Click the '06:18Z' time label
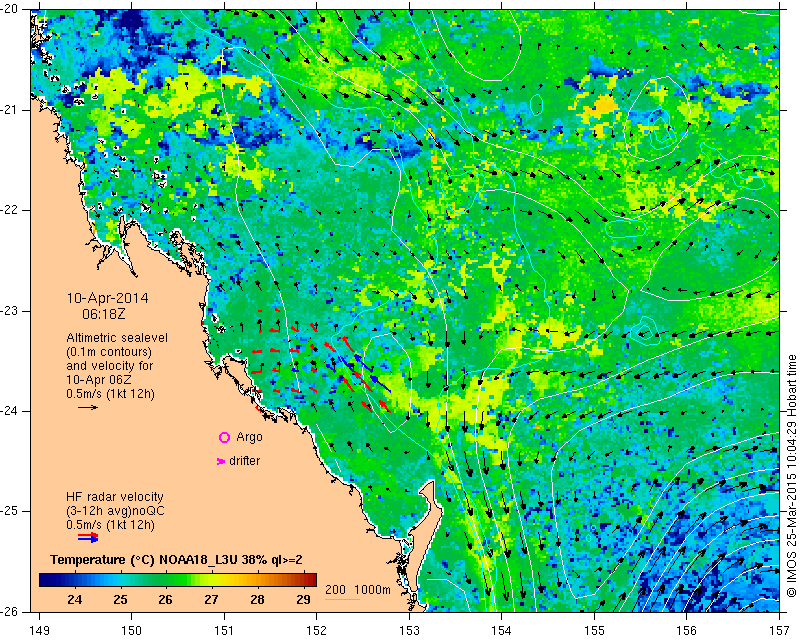Viewport: 800px width, 640px height. 104,314
